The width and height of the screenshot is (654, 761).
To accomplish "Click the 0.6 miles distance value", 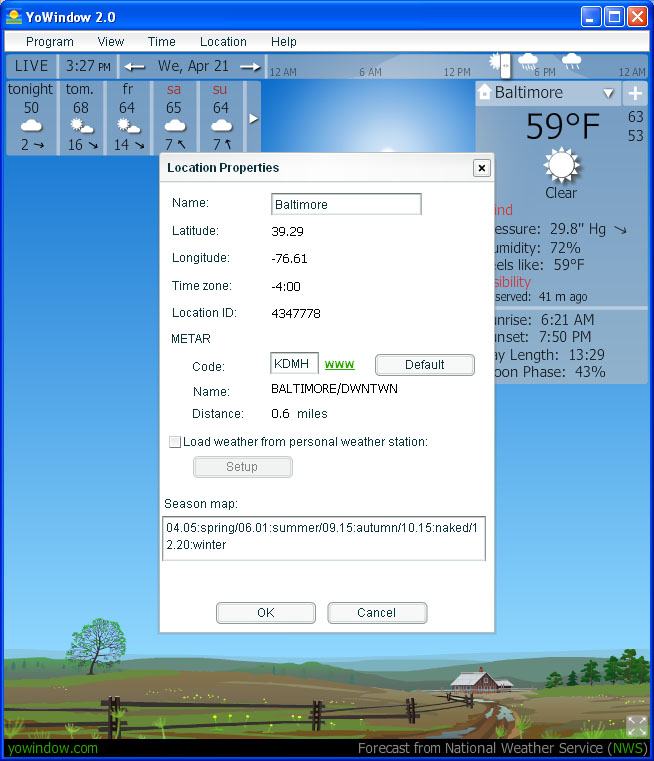I will point(299,414).
